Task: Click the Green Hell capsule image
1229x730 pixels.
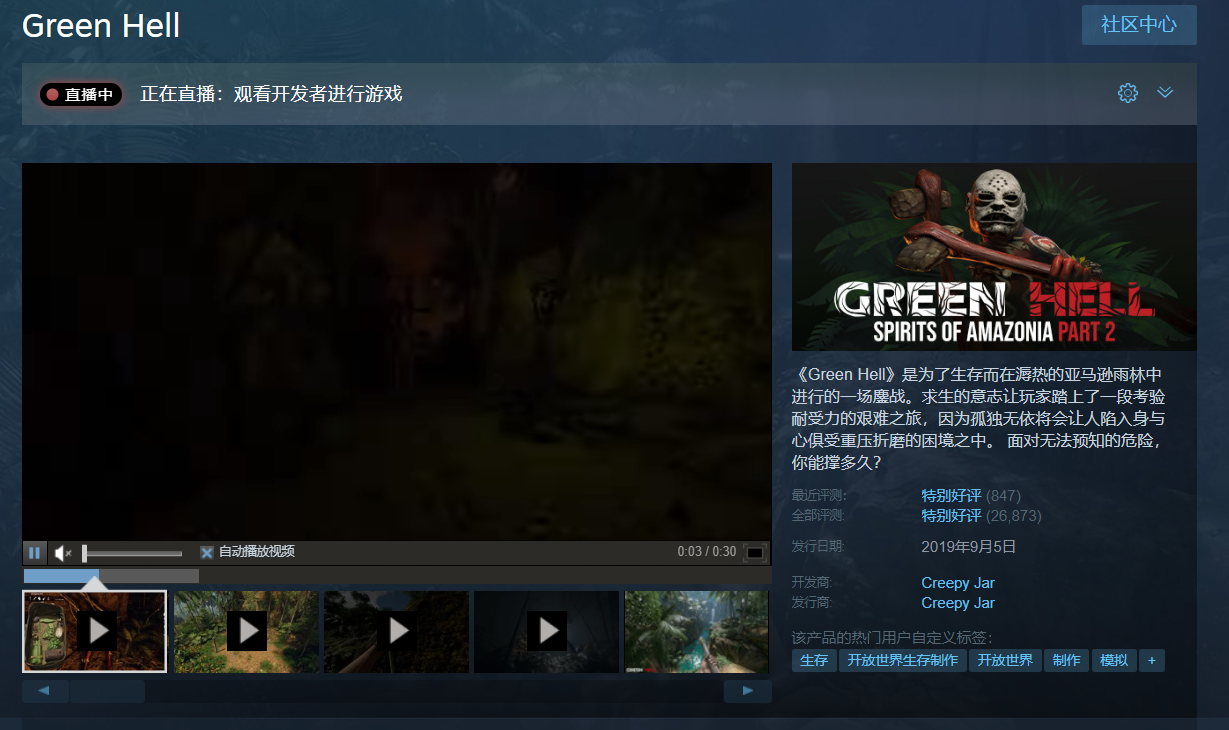Action: click(994, 257)
